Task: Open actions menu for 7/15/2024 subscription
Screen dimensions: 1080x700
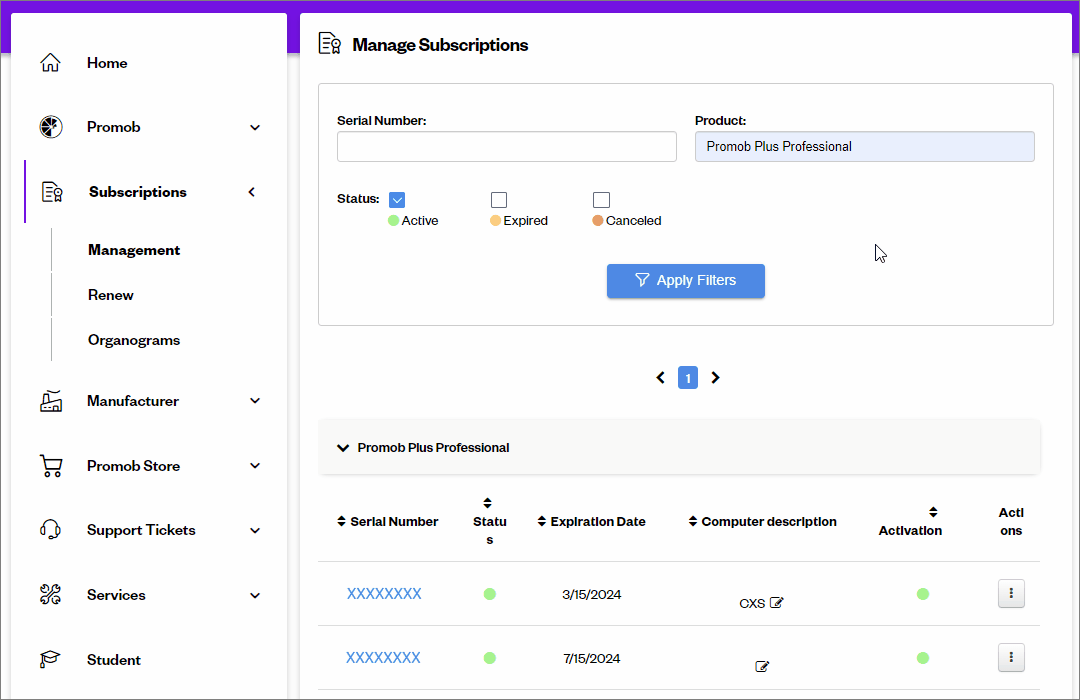Action: (1011, 657)
